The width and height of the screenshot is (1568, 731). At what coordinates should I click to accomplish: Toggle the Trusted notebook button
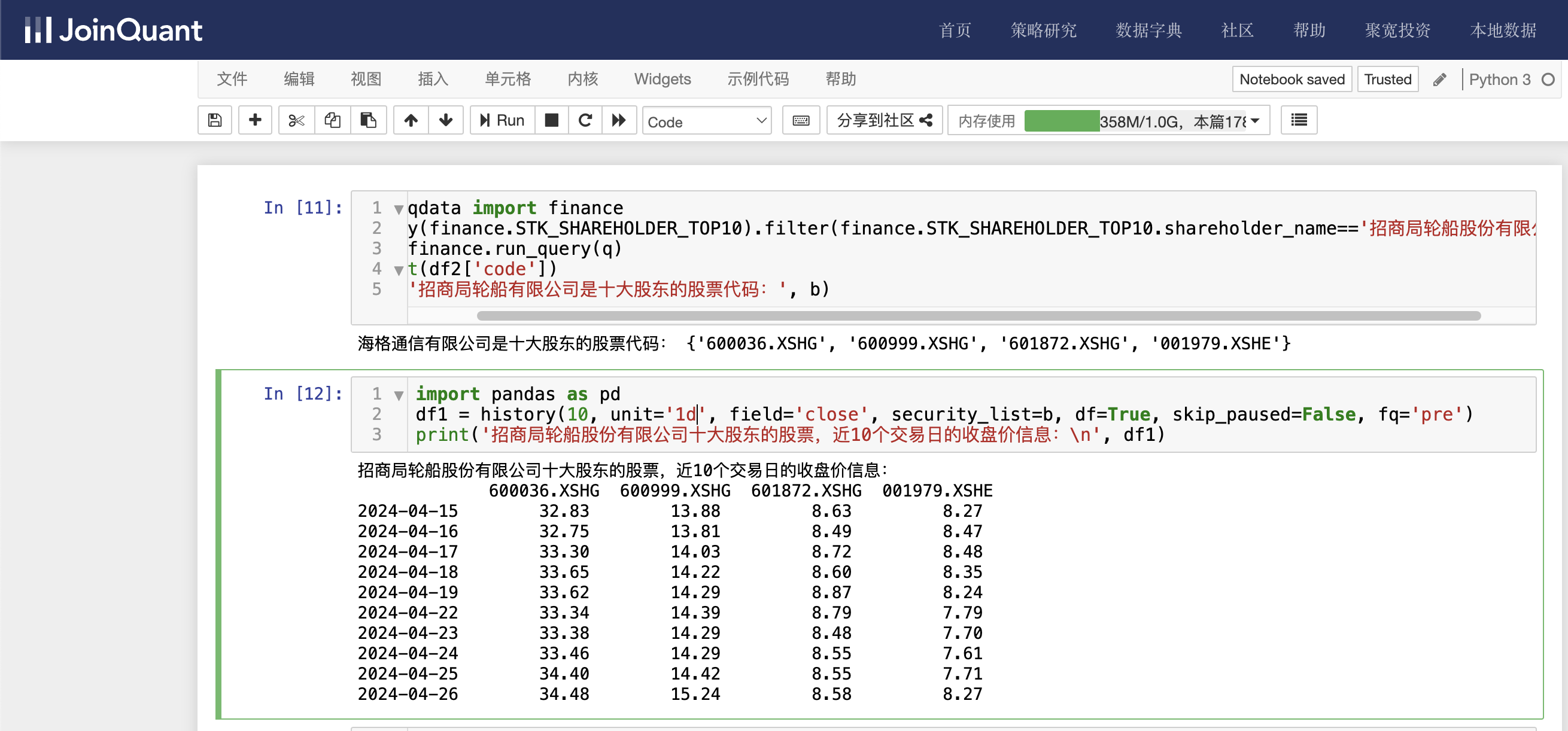1387,79
